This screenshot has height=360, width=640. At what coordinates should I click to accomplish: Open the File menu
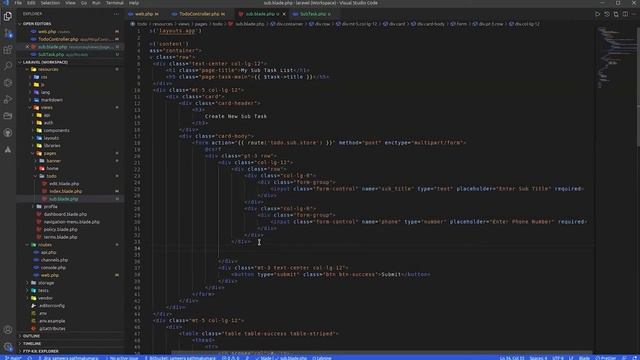point(18,3)
